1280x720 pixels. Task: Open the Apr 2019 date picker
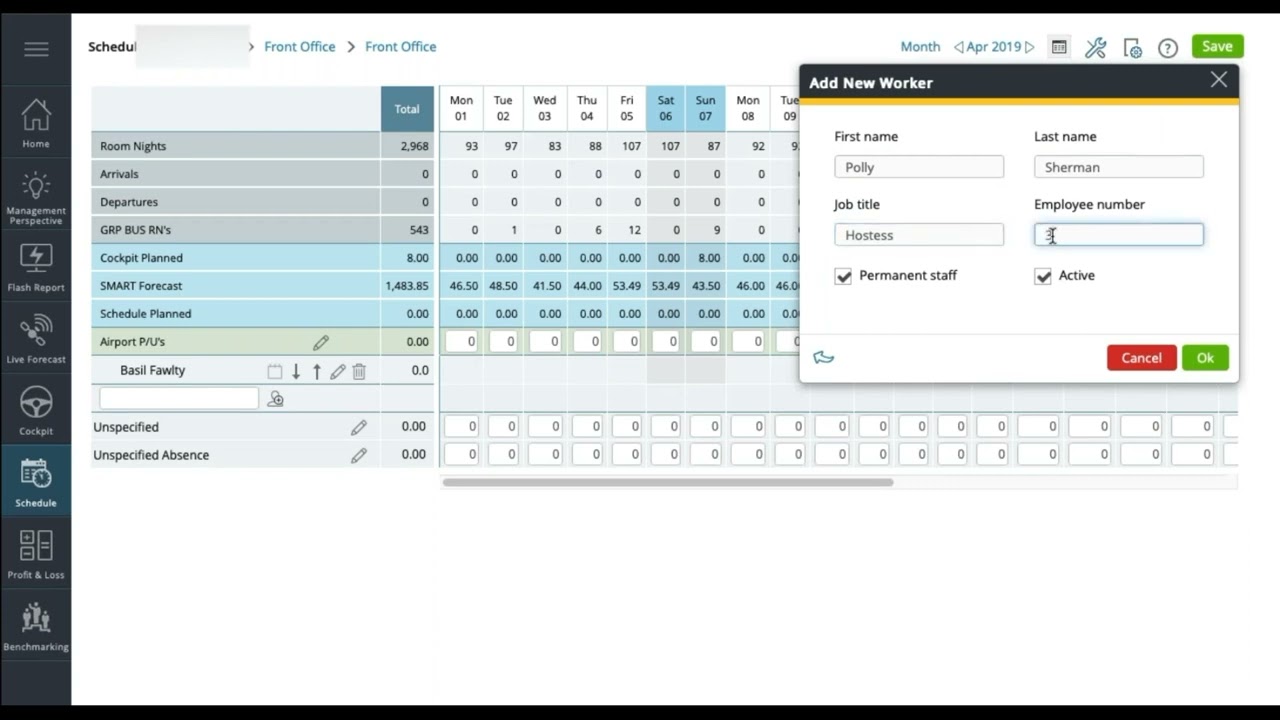994,47
